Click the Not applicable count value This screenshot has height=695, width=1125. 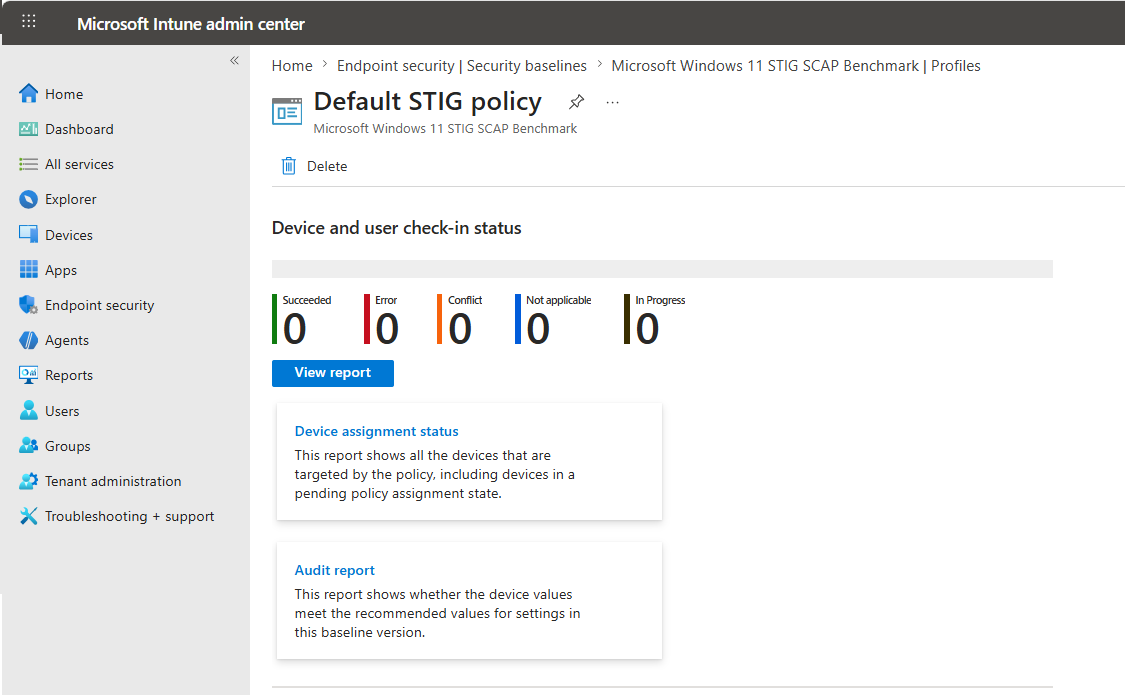[x=538, y=329]
